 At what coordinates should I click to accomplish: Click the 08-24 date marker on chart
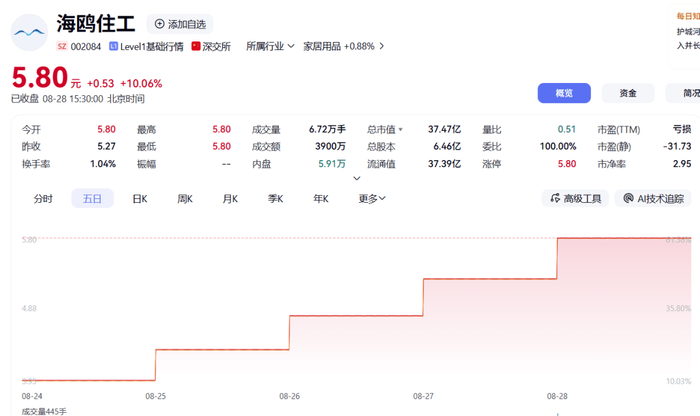32,396
